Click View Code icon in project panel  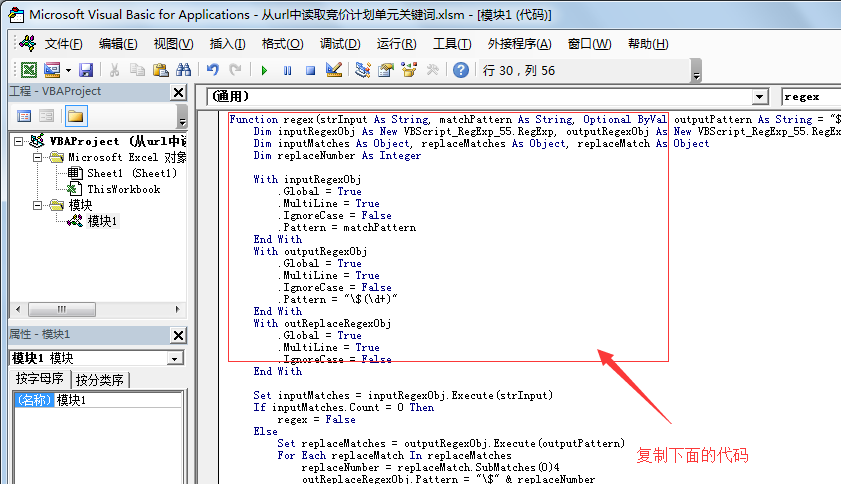[x=24, y=116]
